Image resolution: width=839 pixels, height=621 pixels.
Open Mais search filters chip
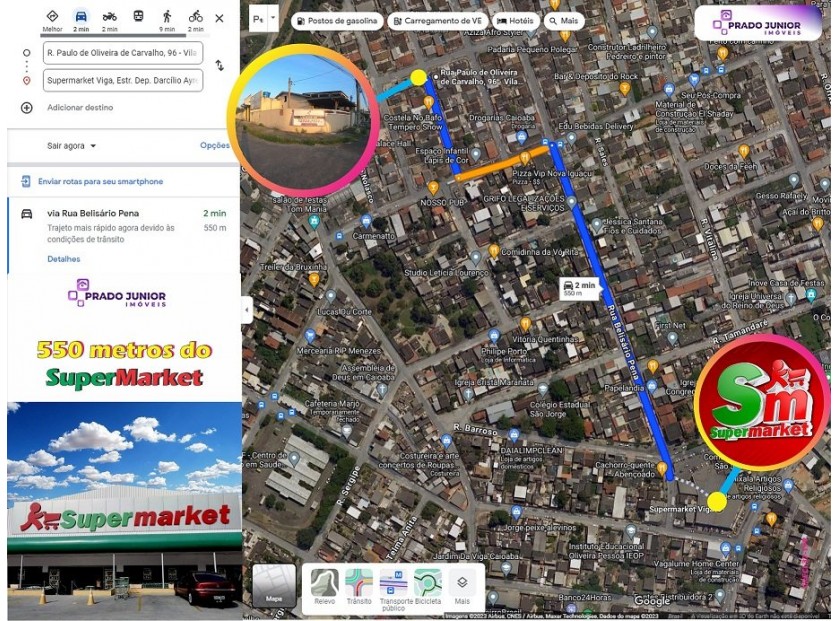564,21
